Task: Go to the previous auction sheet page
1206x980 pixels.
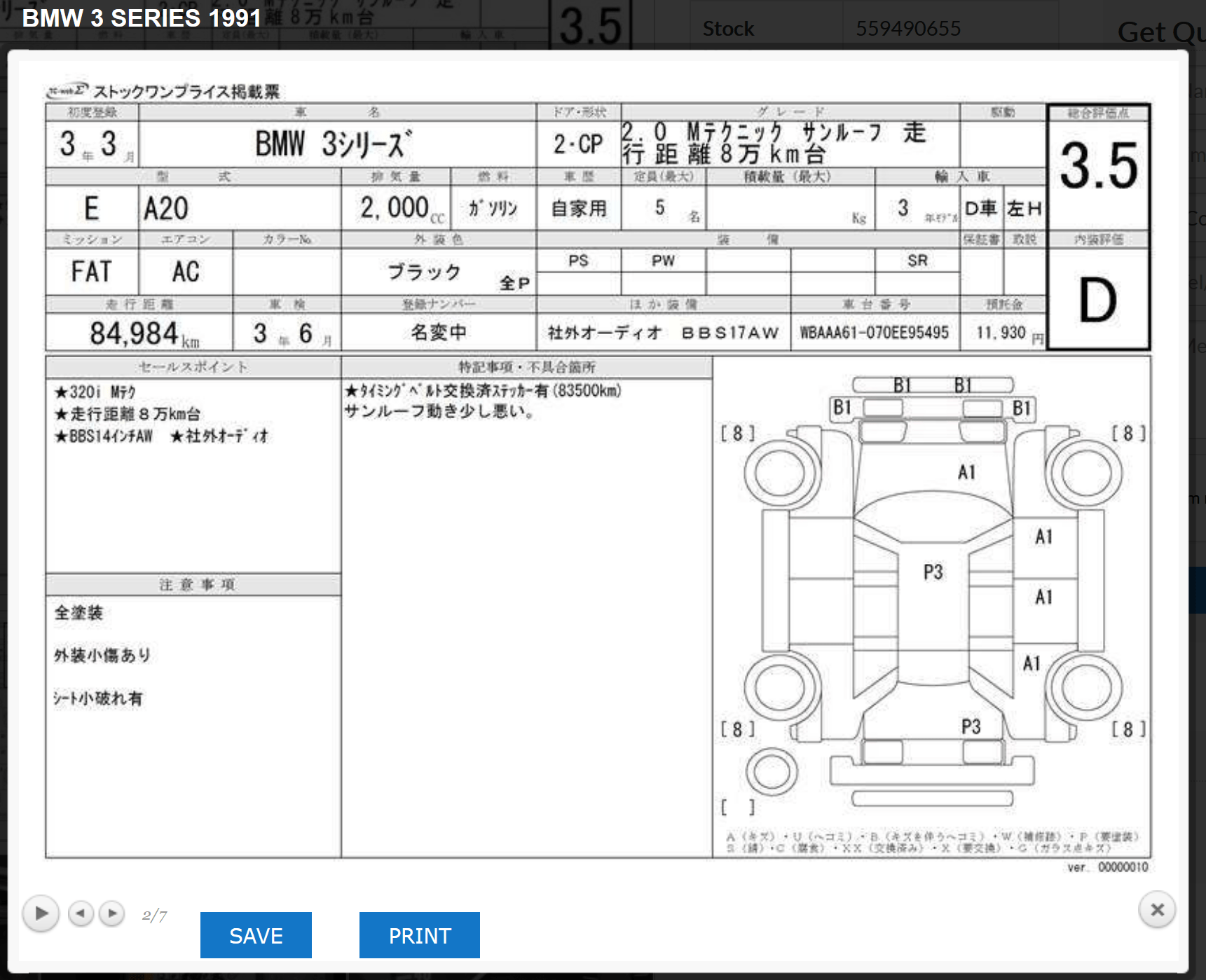Action: tap(81, 913)
